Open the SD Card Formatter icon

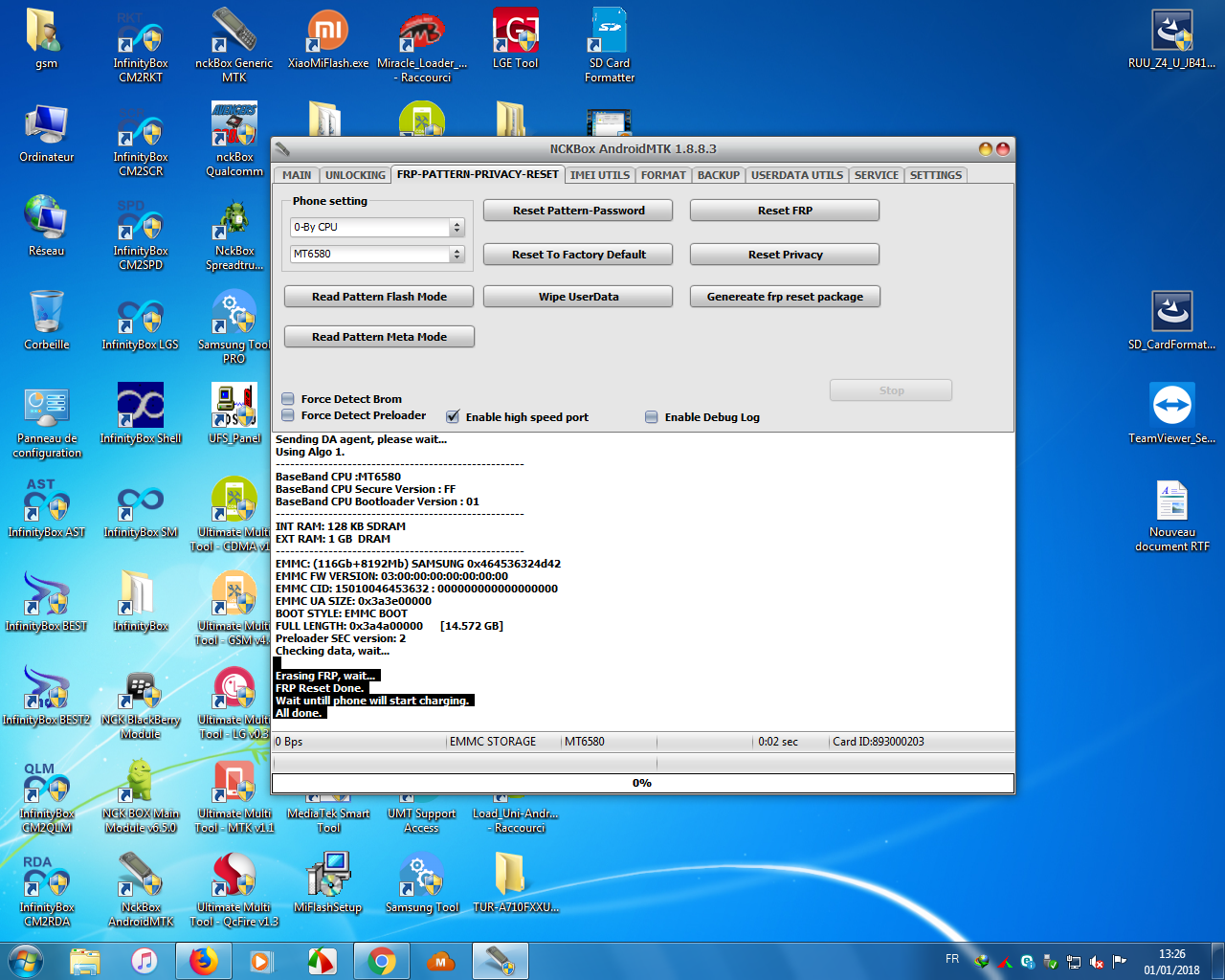click(x=610, y=46)
